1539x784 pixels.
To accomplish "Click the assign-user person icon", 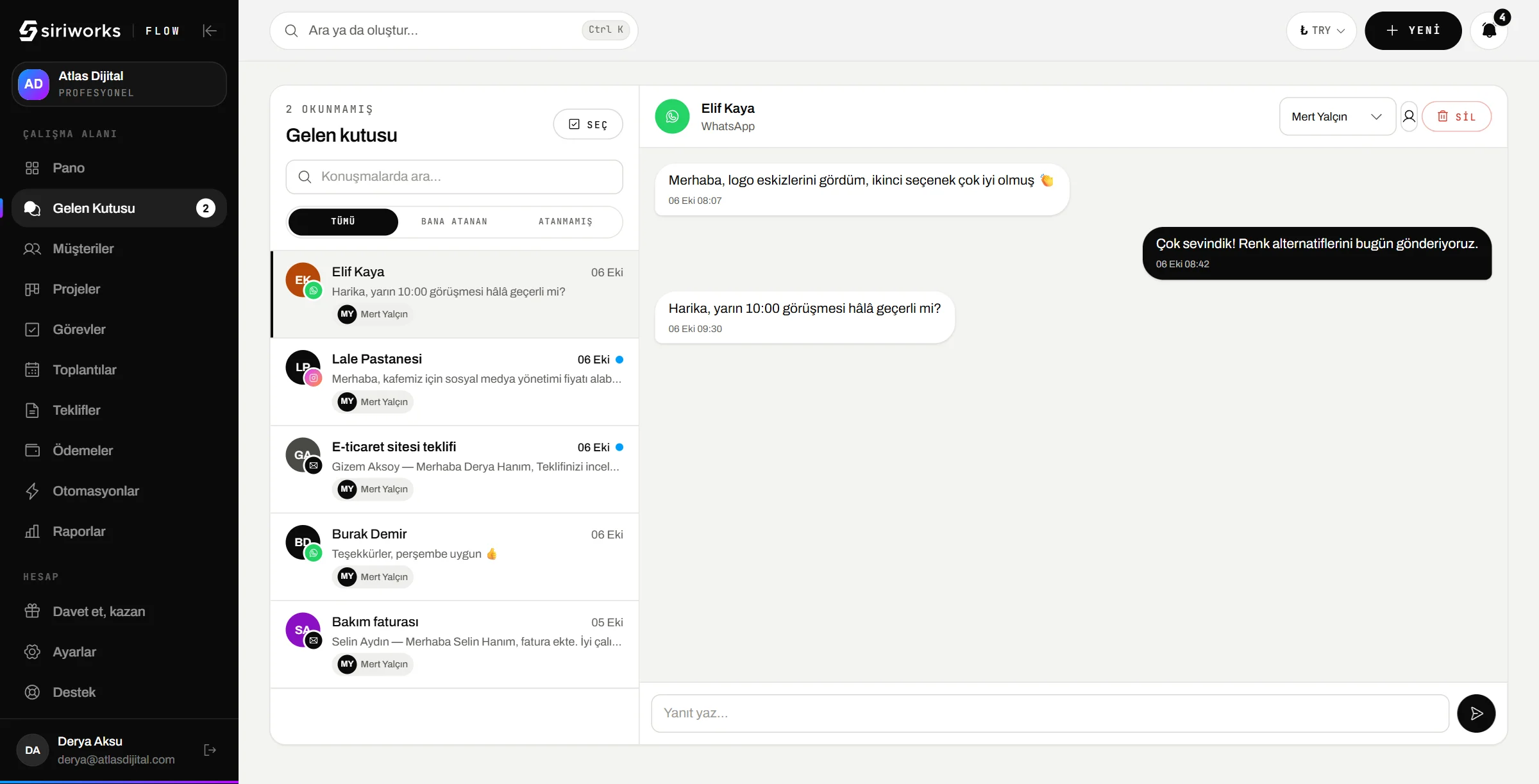I will point(1409,116).
